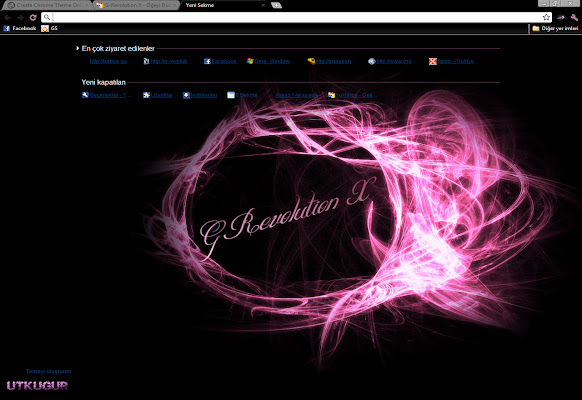
Task: Reopen the Seçenekler recently closed tab
Action: point(108,95)
